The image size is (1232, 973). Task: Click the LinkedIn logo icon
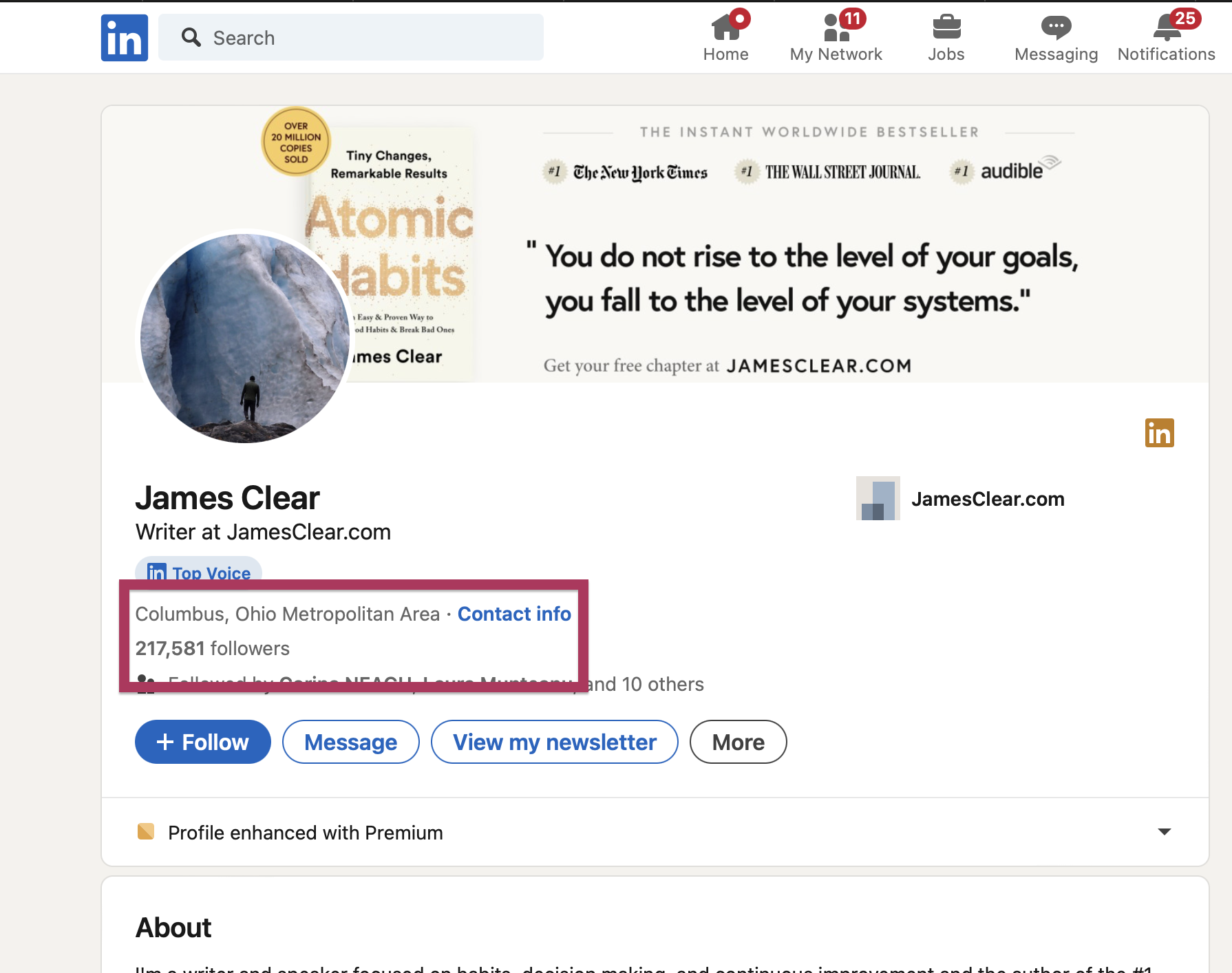[x=125, y=38]
